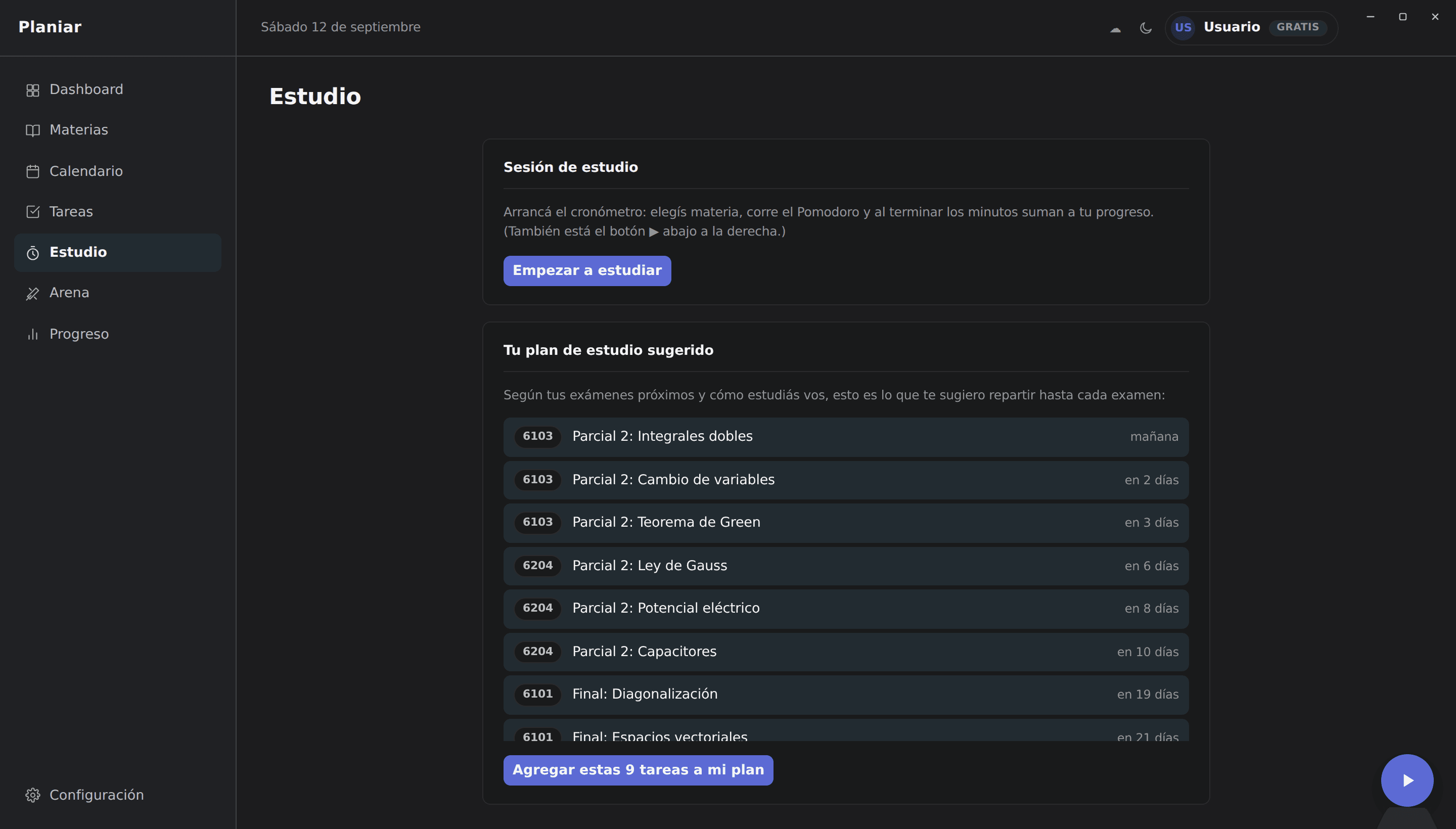This screenshot has width=1456, height=829.
Task: Click the 6101 badge on Diagonalización
Action: [x=537, y=695]
